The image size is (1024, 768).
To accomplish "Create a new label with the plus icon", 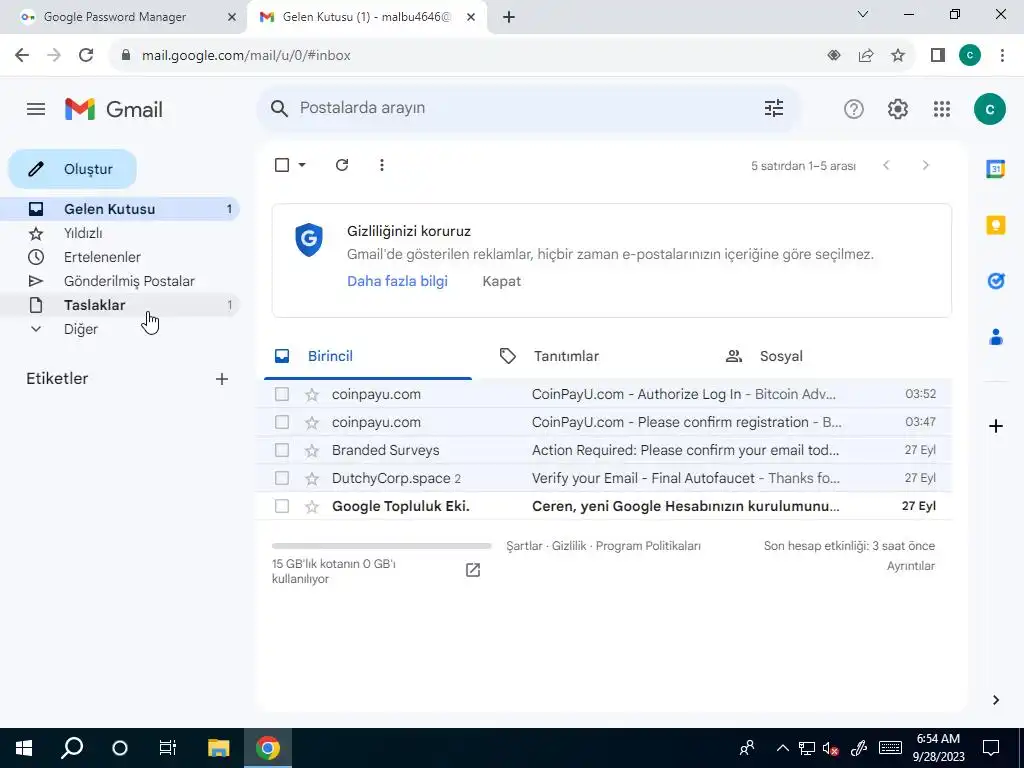I will coord(222,379).
